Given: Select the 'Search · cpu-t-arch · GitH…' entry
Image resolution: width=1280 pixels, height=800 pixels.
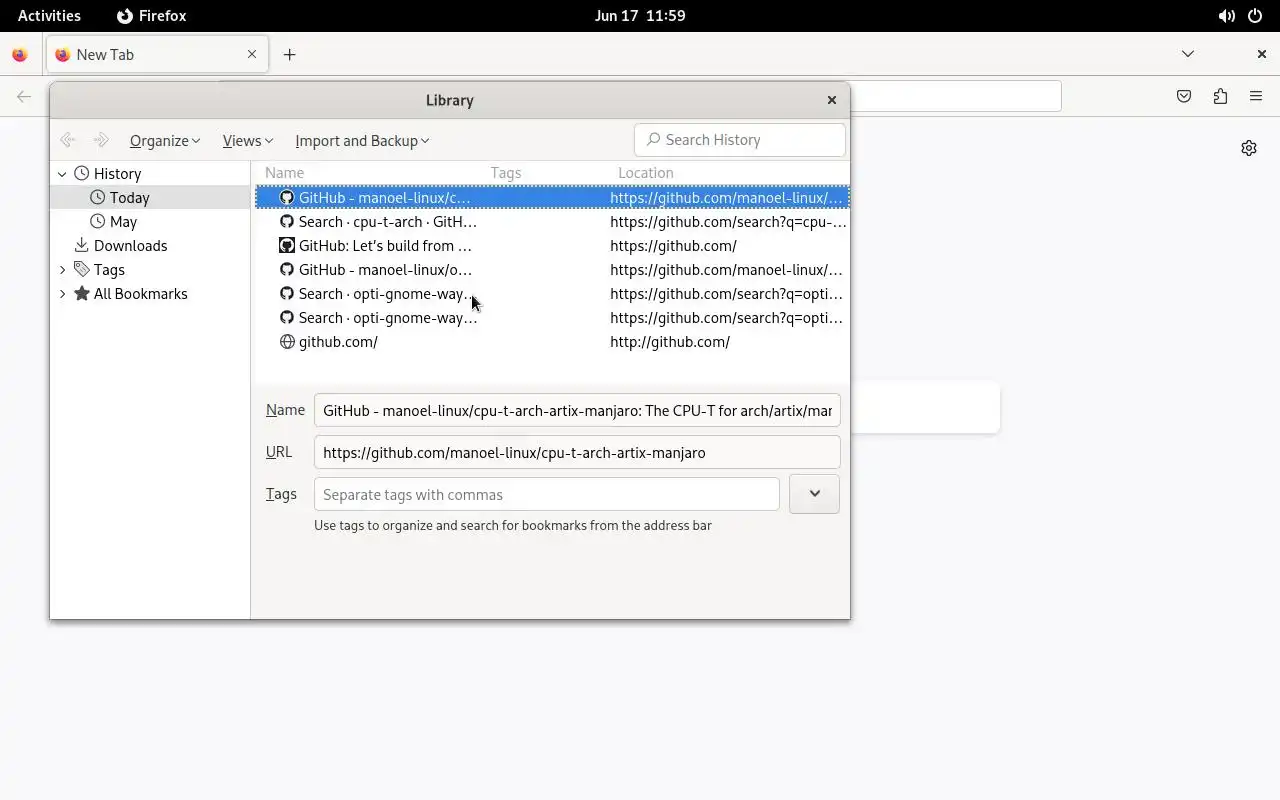Looking at the screenshot, I should coord(552,222).
